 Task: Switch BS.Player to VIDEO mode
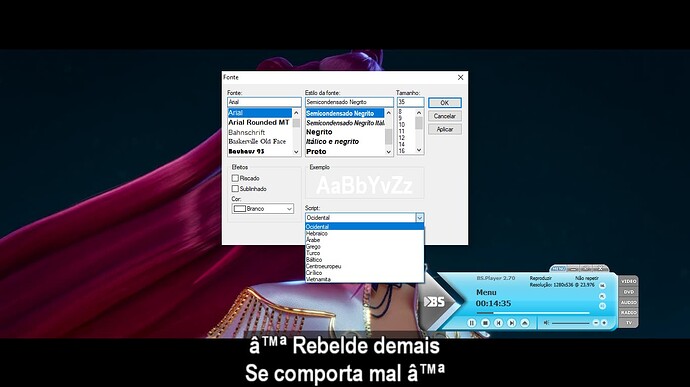[x=628, y=281]
